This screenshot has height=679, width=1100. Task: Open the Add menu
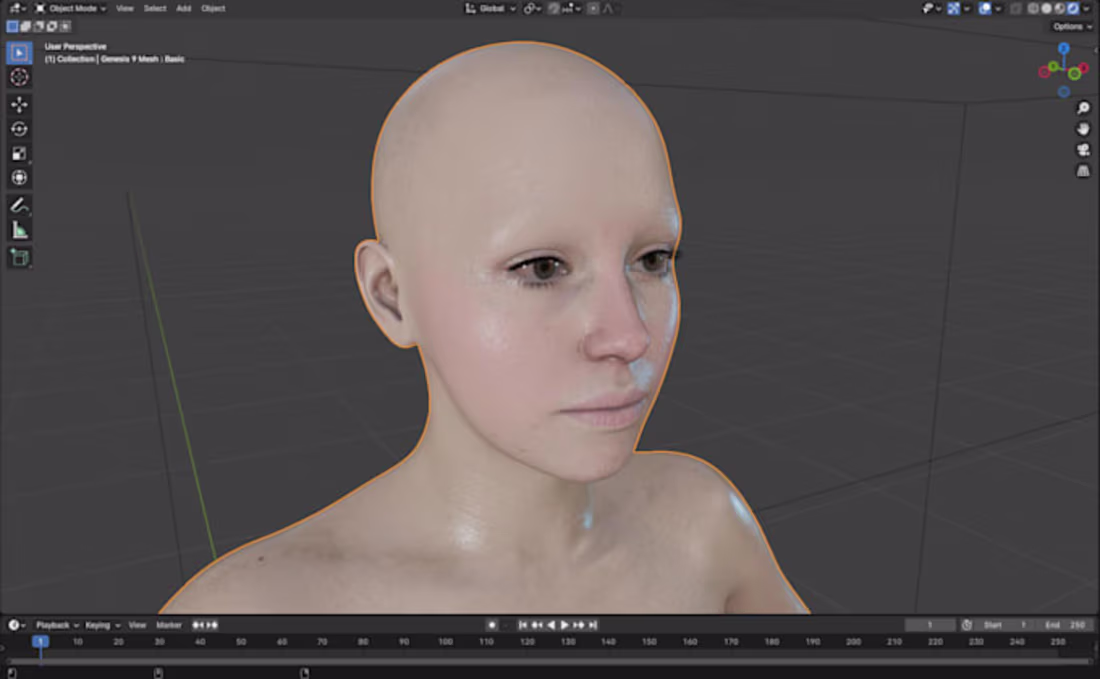pyautogui.click(x=183, y=8)
